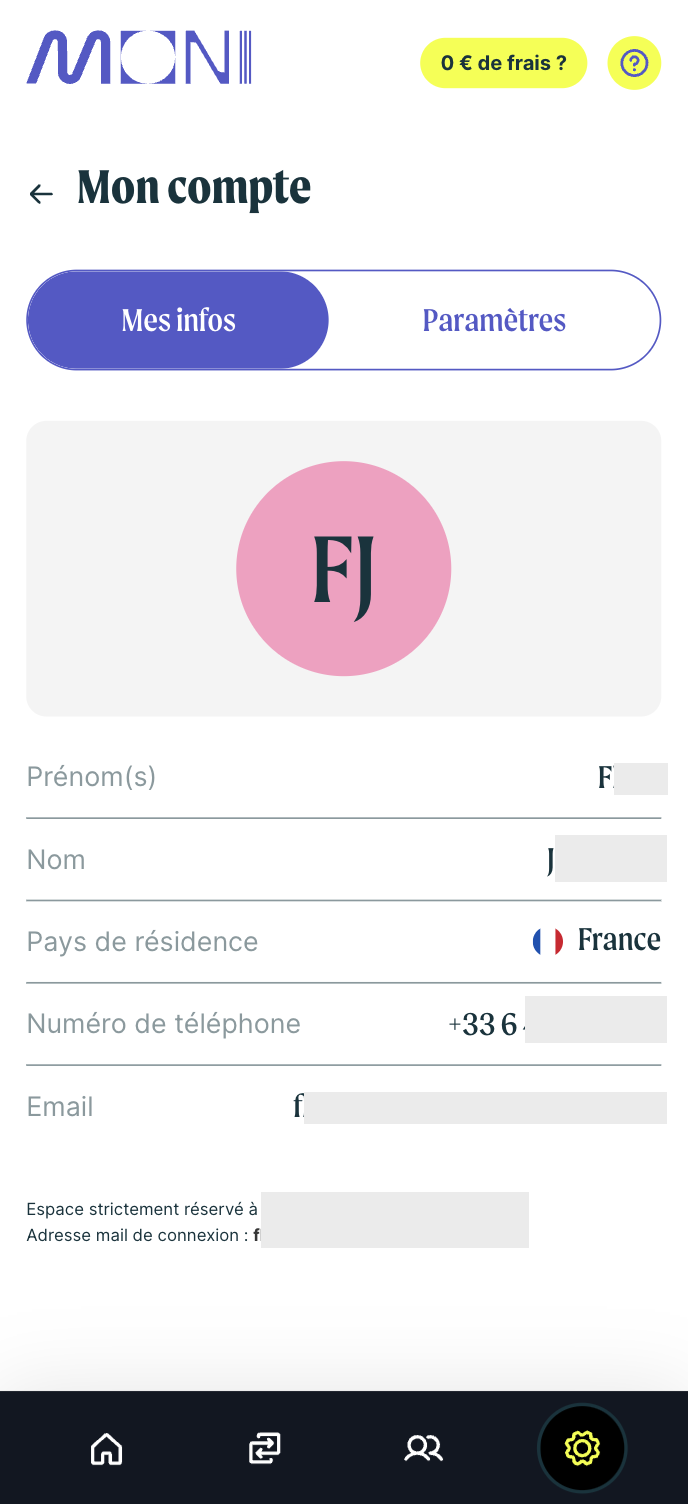Select the settings gear icon

pyautogui.click(x=582, y=1448)
